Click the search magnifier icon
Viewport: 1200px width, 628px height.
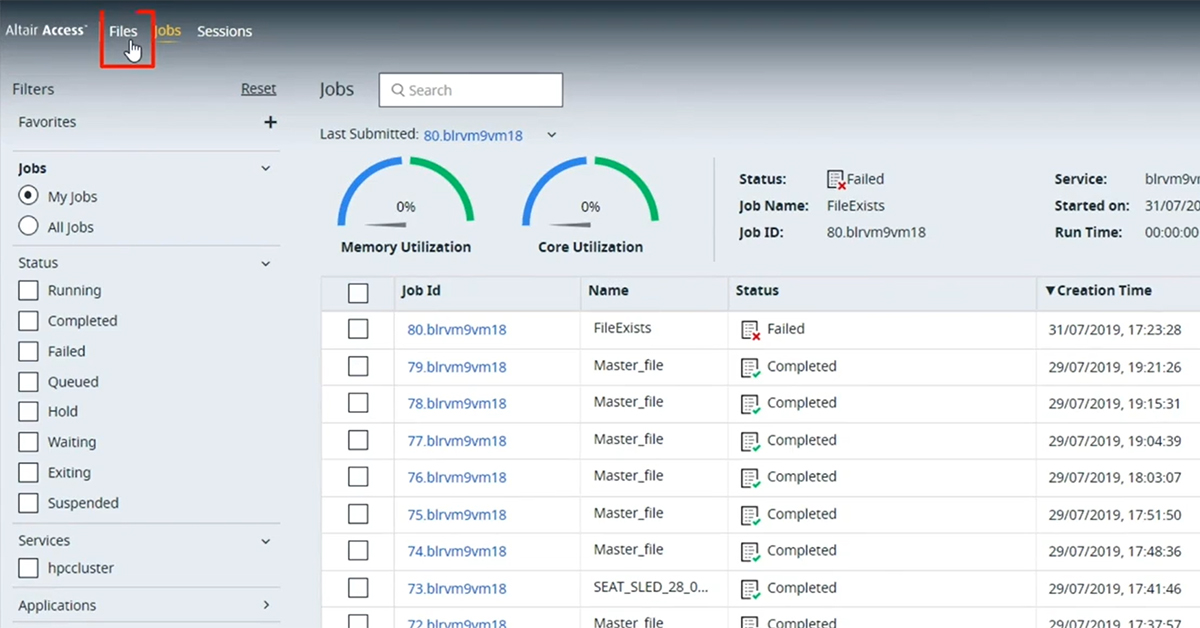(x=398, y=90)
